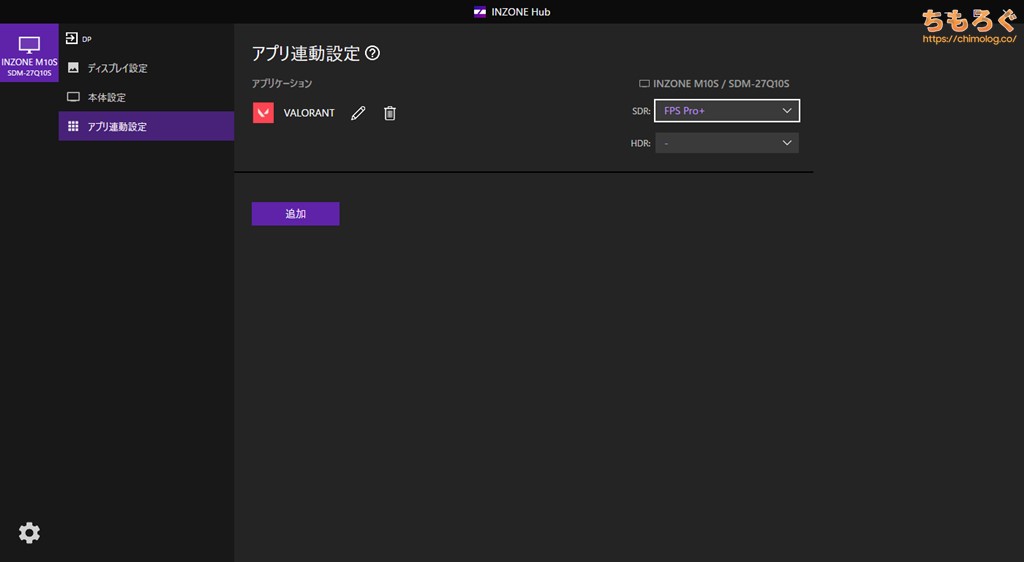The image size is (1024, 562).
Task: Select the INZONE M10S monitor device tile
Action: [x=29, y=53]
